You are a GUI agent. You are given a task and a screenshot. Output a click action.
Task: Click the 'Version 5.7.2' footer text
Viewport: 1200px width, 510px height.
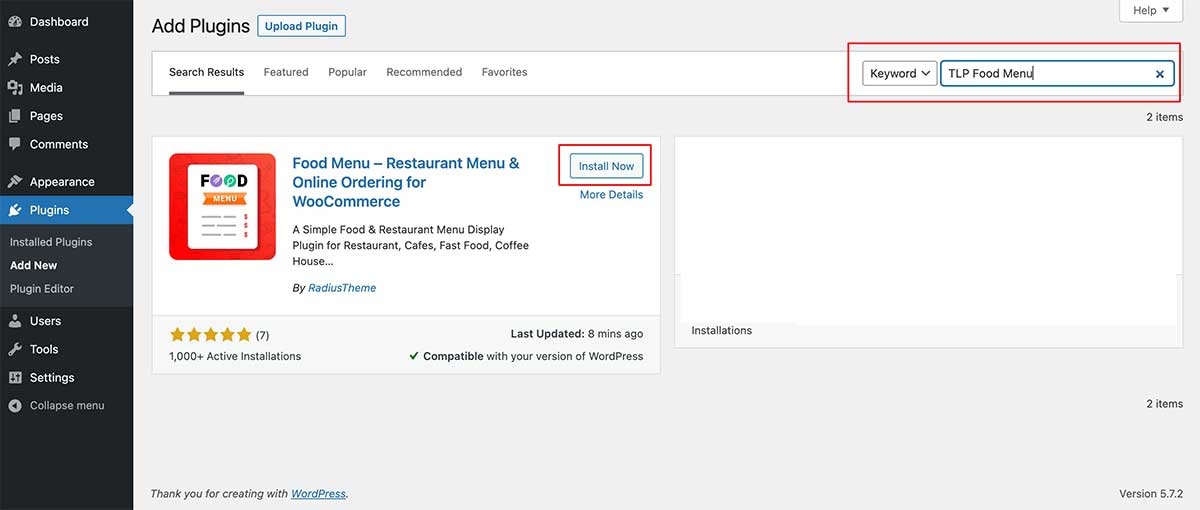(1151, 494)
